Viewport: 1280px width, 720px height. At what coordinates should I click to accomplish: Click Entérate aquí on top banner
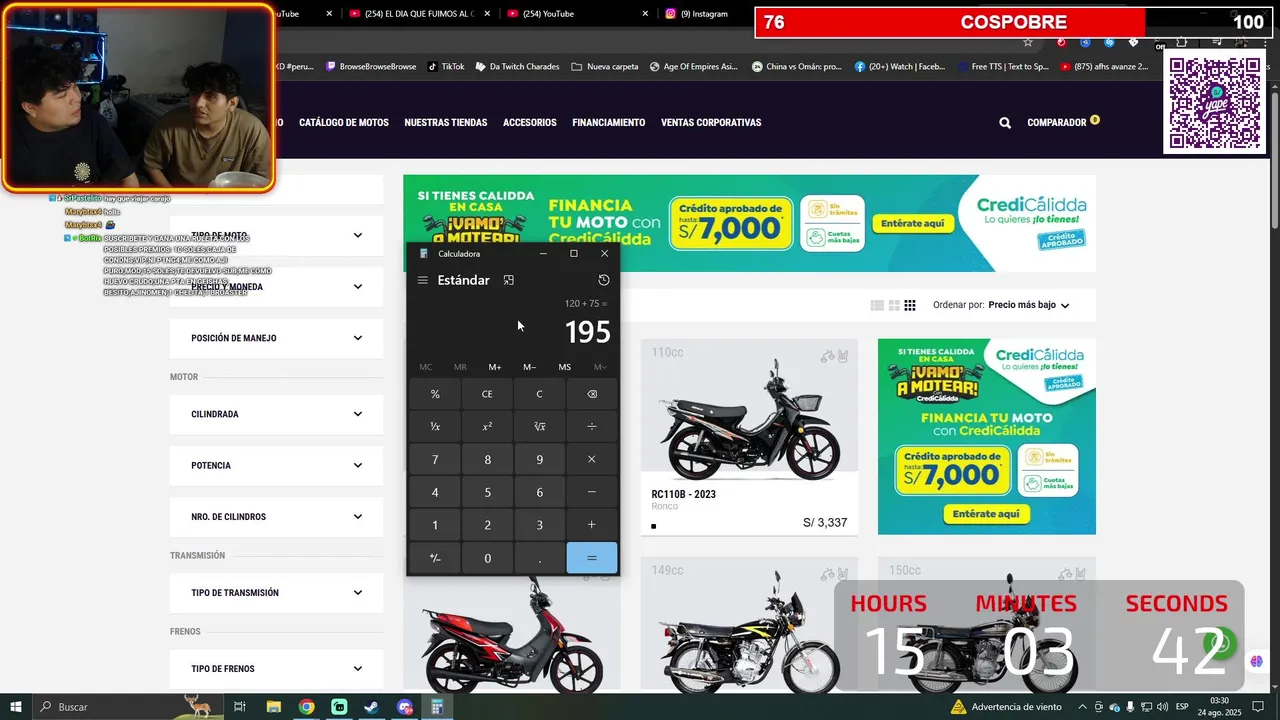pos(913,224)
